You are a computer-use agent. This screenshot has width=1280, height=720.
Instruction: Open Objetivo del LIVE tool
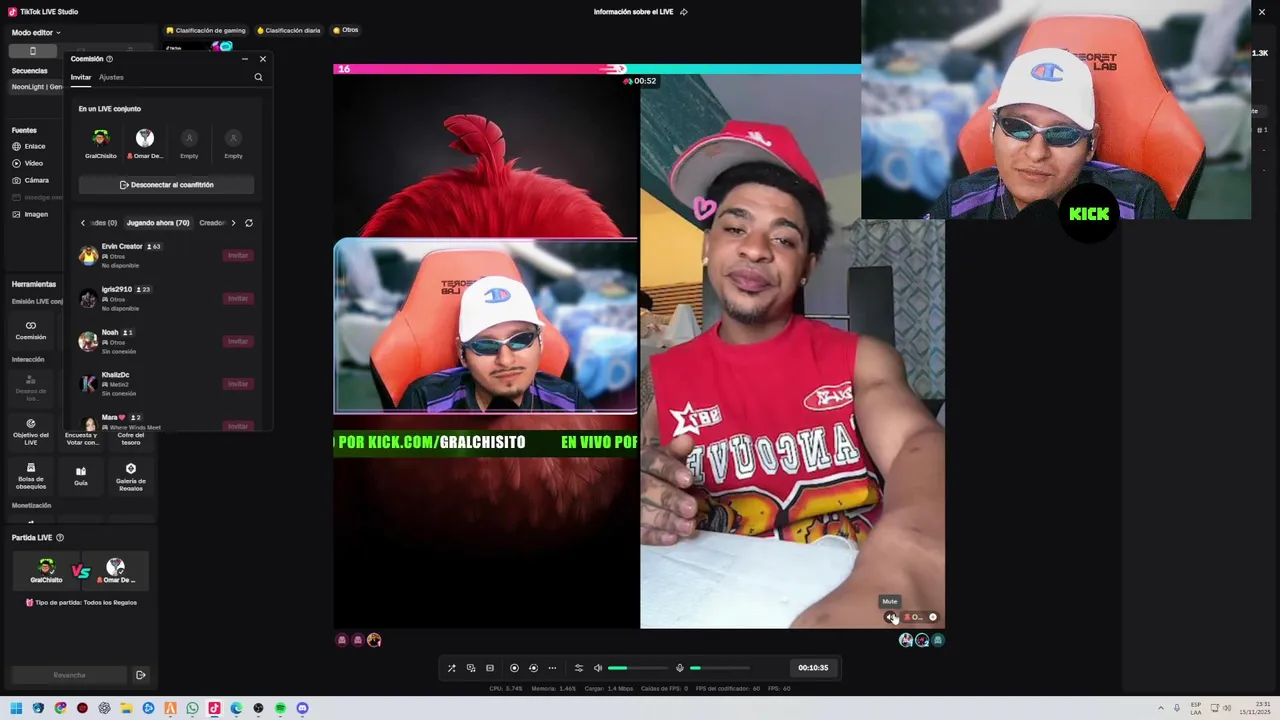pyautogui.click(x=31, y=431)
